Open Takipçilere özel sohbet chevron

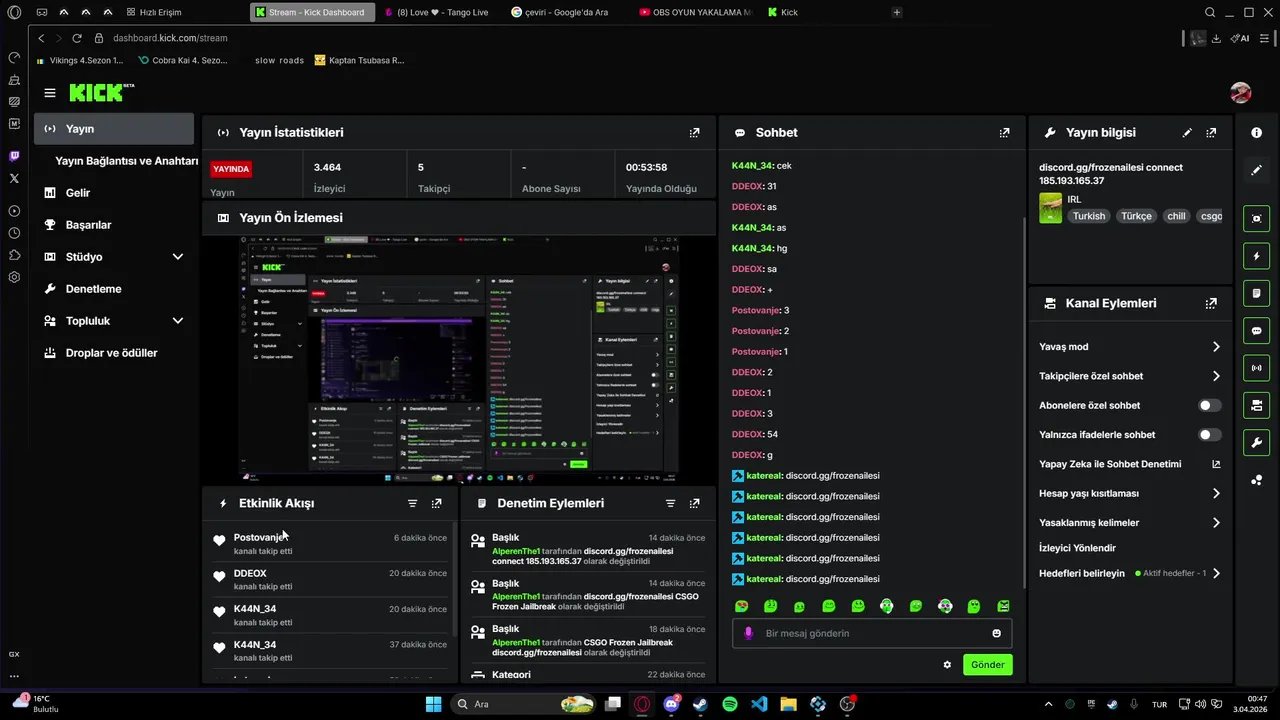(x=1216, y=376)
